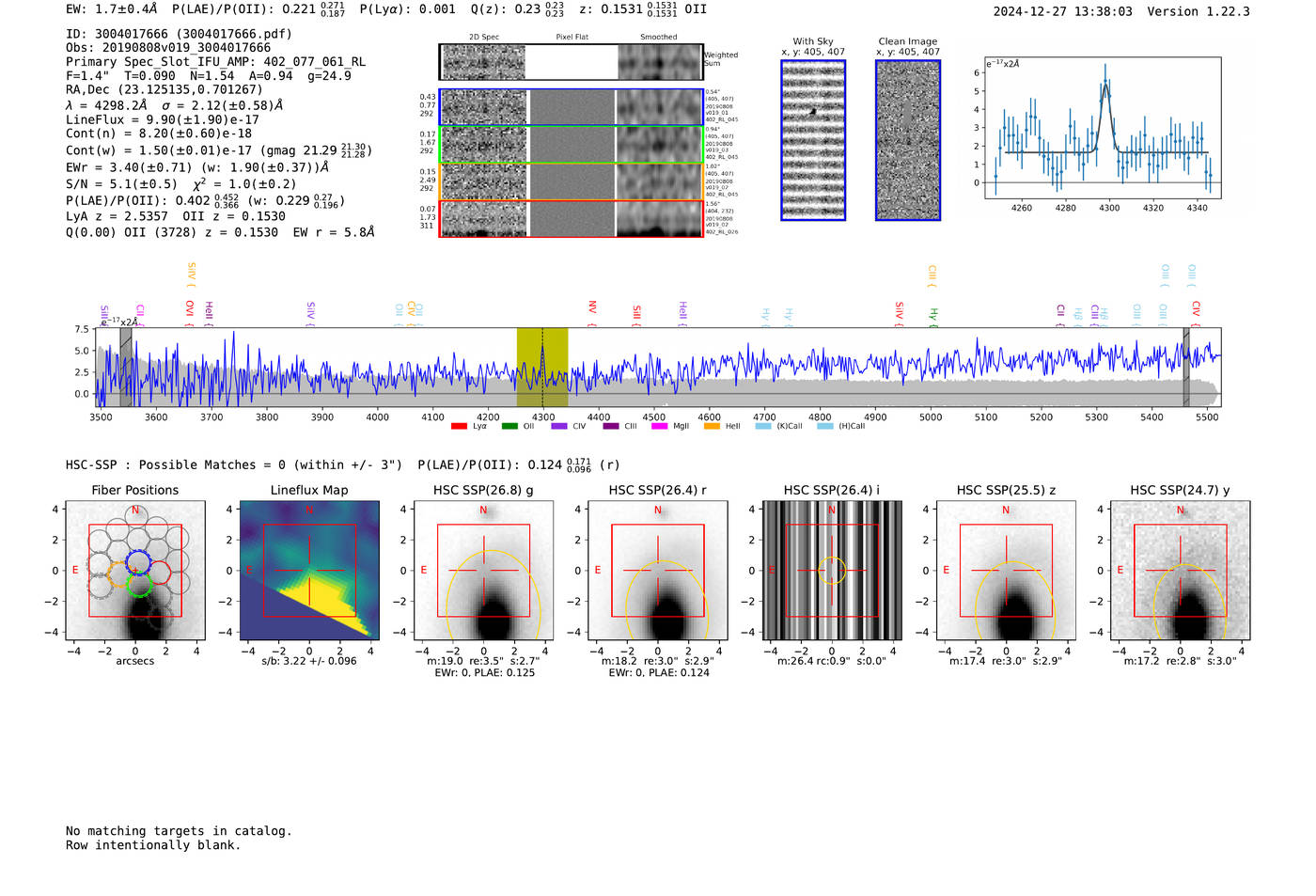Screen dimensions: 1316x896
Task: Select the With Sky cutout image
Action: (x=813, y=140)
